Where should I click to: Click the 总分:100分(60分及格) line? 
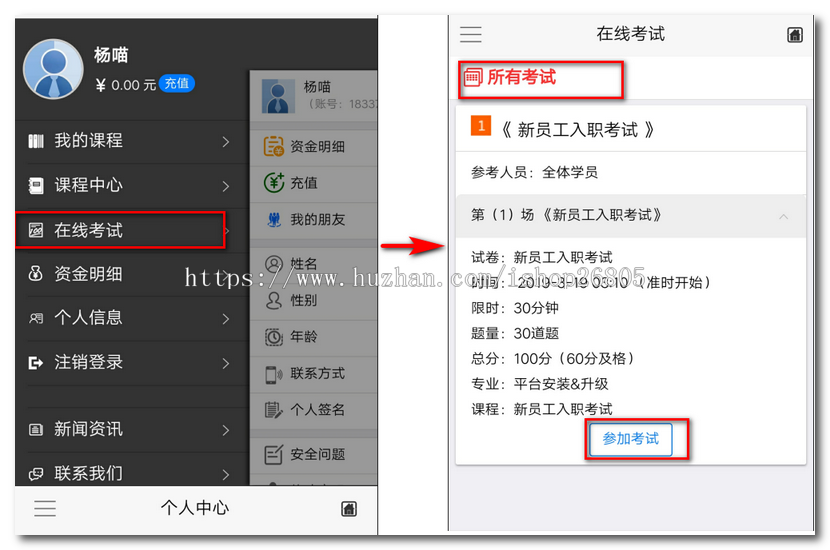coord(553,359)
